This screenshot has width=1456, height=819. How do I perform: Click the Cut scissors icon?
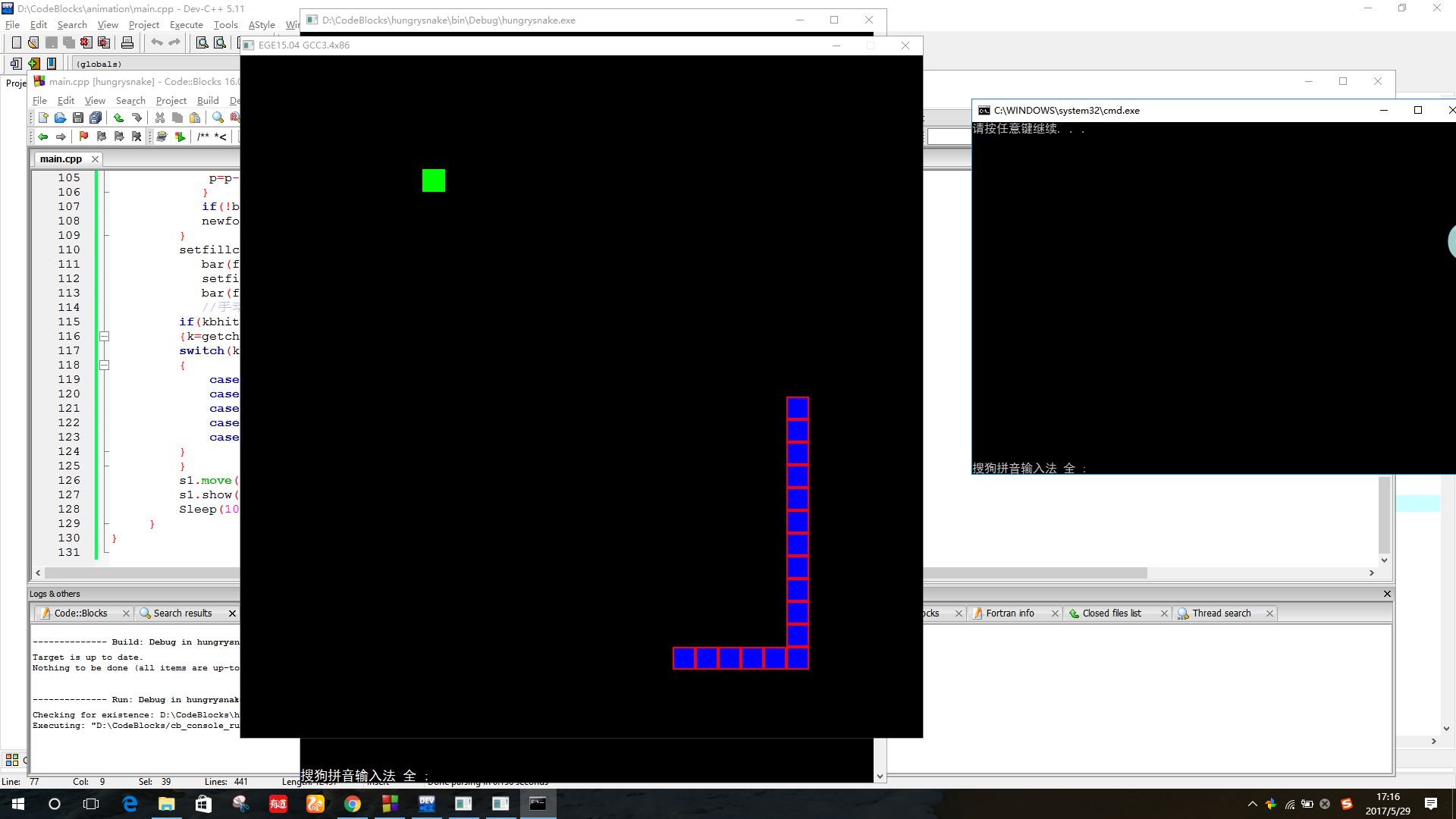(159, 118)
